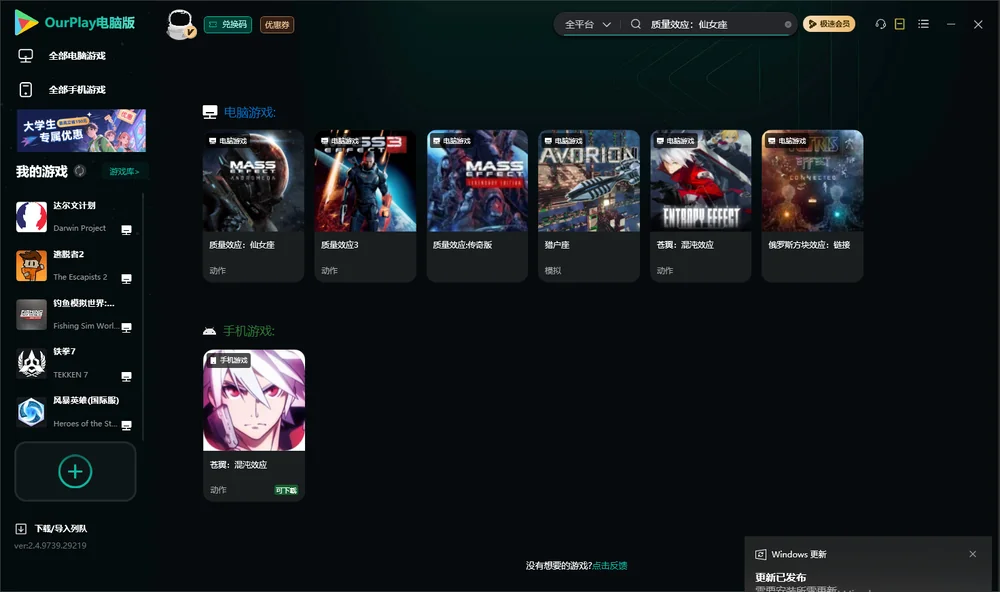Click PC platform icon on Fishing Sim row
Screen dimensions: 1000x592
[126, 327]
